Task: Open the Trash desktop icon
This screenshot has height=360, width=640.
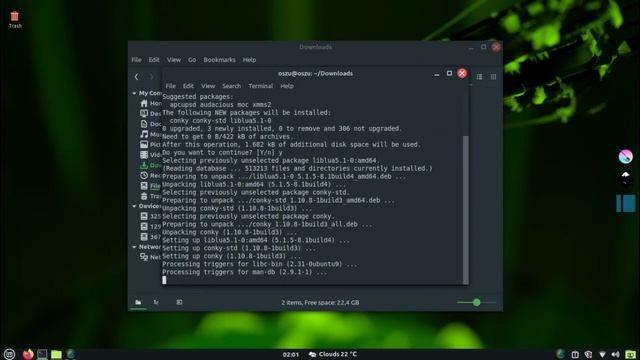Action: pyautogui.click(x=15, y=19)
